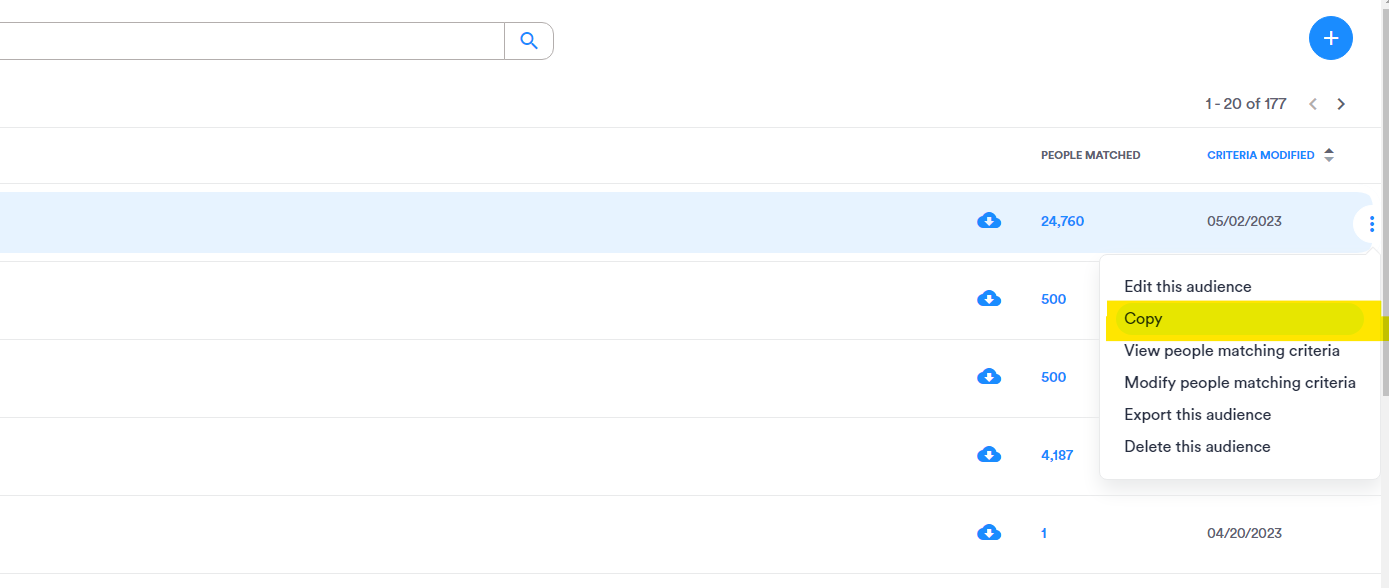Go to next page of results
The width and height of the screenshot is (1397, 588).
(x=1341, y=104)
